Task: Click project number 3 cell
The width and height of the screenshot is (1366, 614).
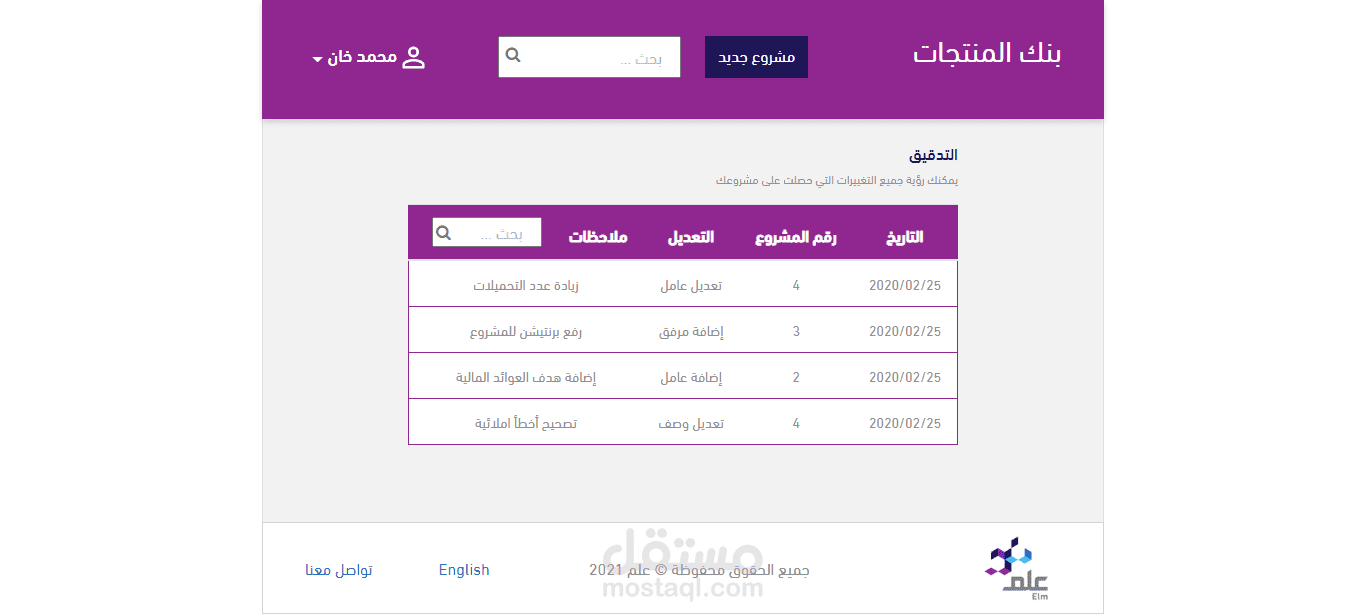Action: (796, 331)
